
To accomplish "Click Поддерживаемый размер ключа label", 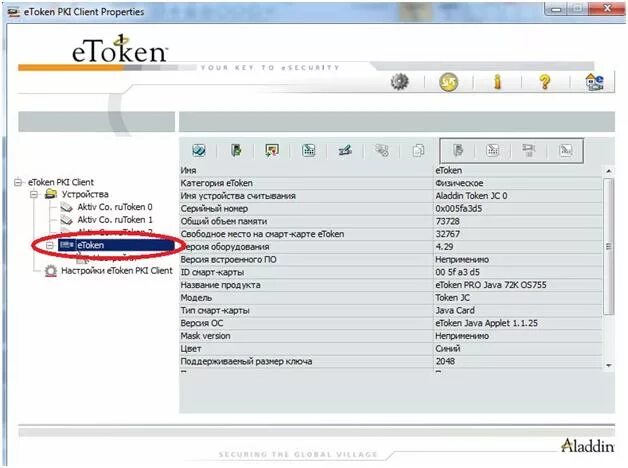I will pyautogui.click(x=246, y=362).
